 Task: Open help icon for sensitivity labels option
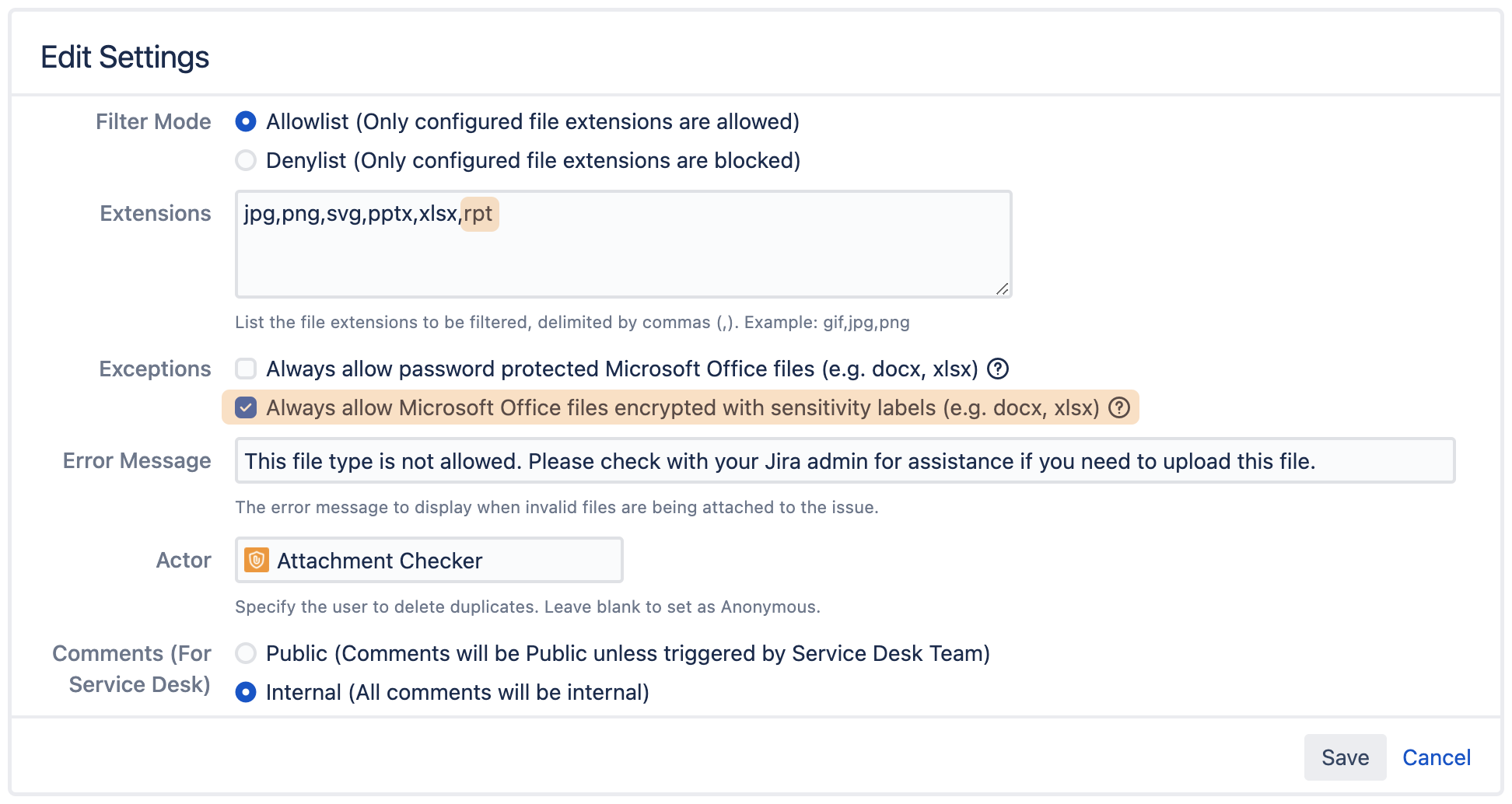(x=1119, y=407)
